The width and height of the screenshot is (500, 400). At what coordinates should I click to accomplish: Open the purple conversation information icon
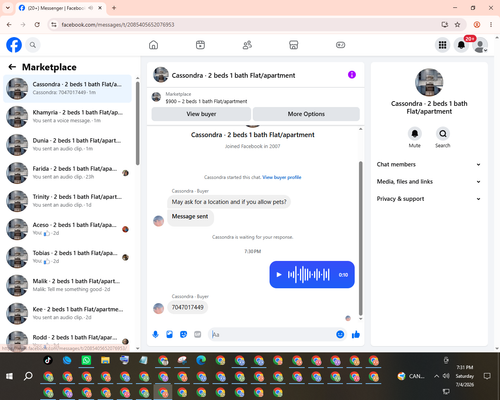[x=352, y=75]
